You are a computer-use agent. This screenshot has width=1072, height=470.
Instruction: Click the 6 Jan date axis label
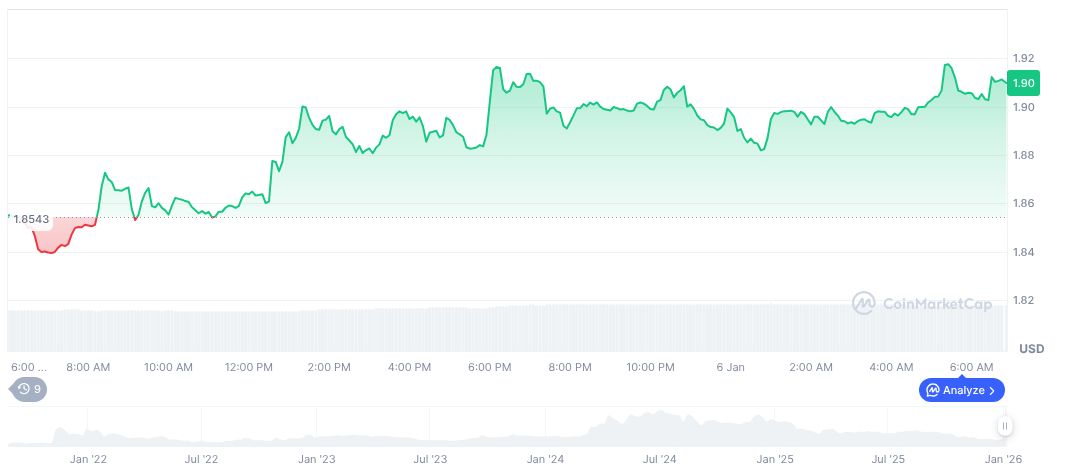(x=731, y=367)
